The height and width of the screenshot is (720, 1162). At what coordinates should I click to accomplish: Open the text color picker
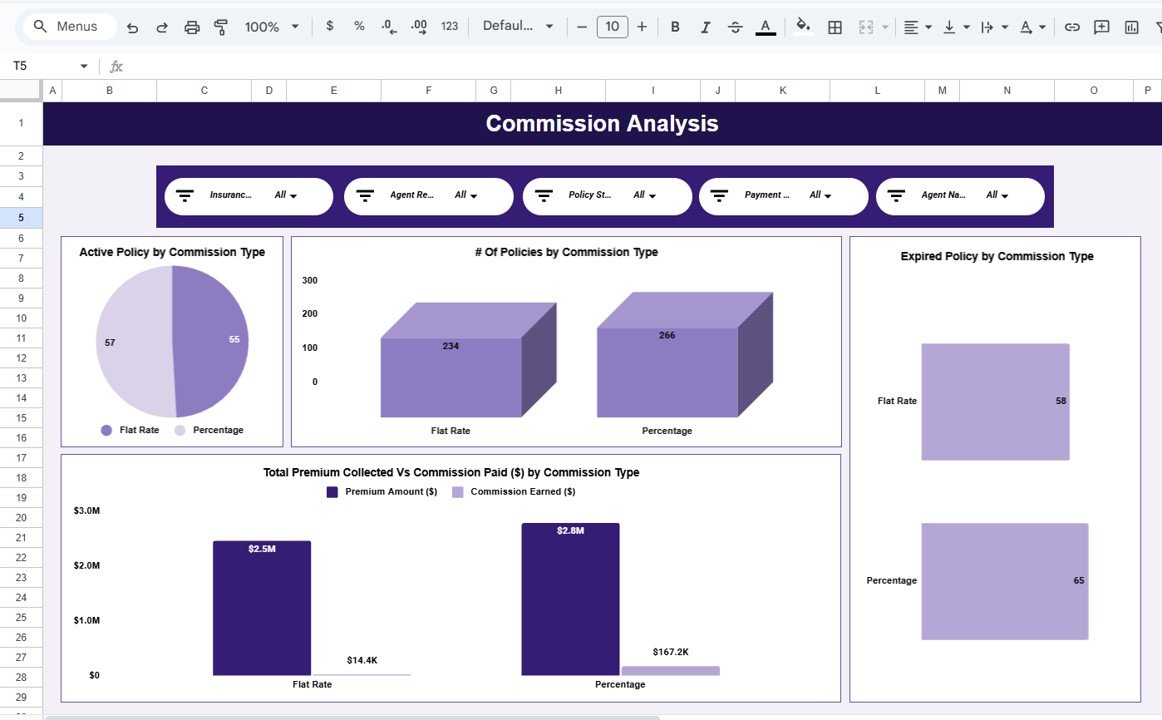pyautogui.click(x=765, y=26)
